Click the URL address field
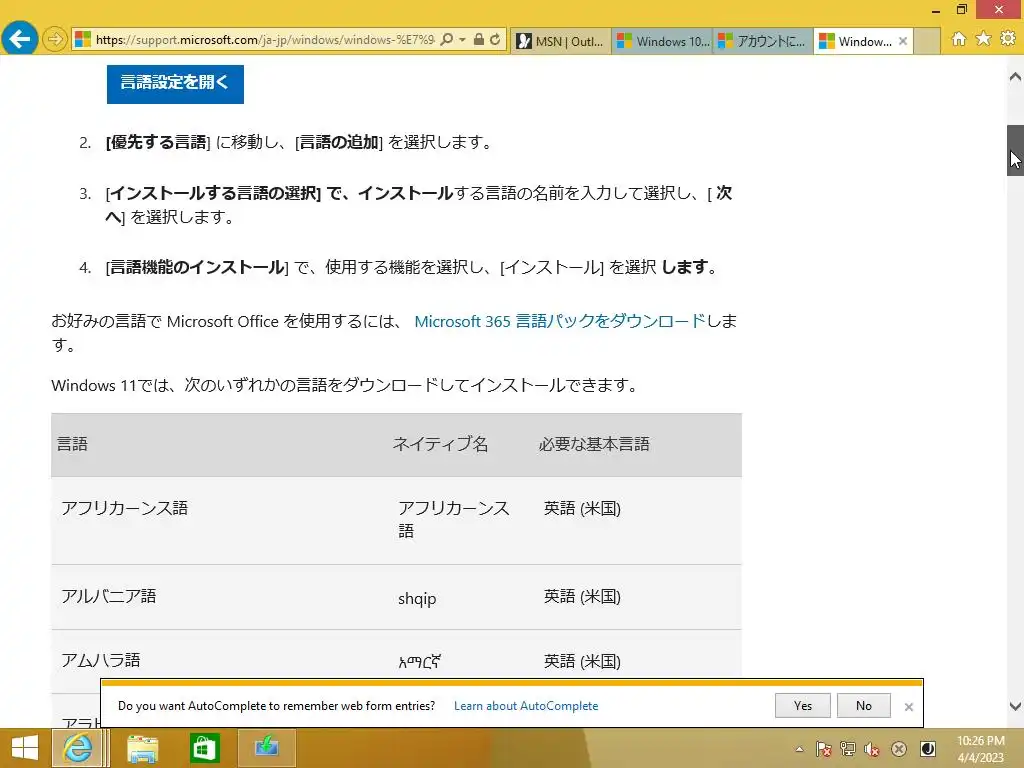1024x768 pixels. [264, 40]
